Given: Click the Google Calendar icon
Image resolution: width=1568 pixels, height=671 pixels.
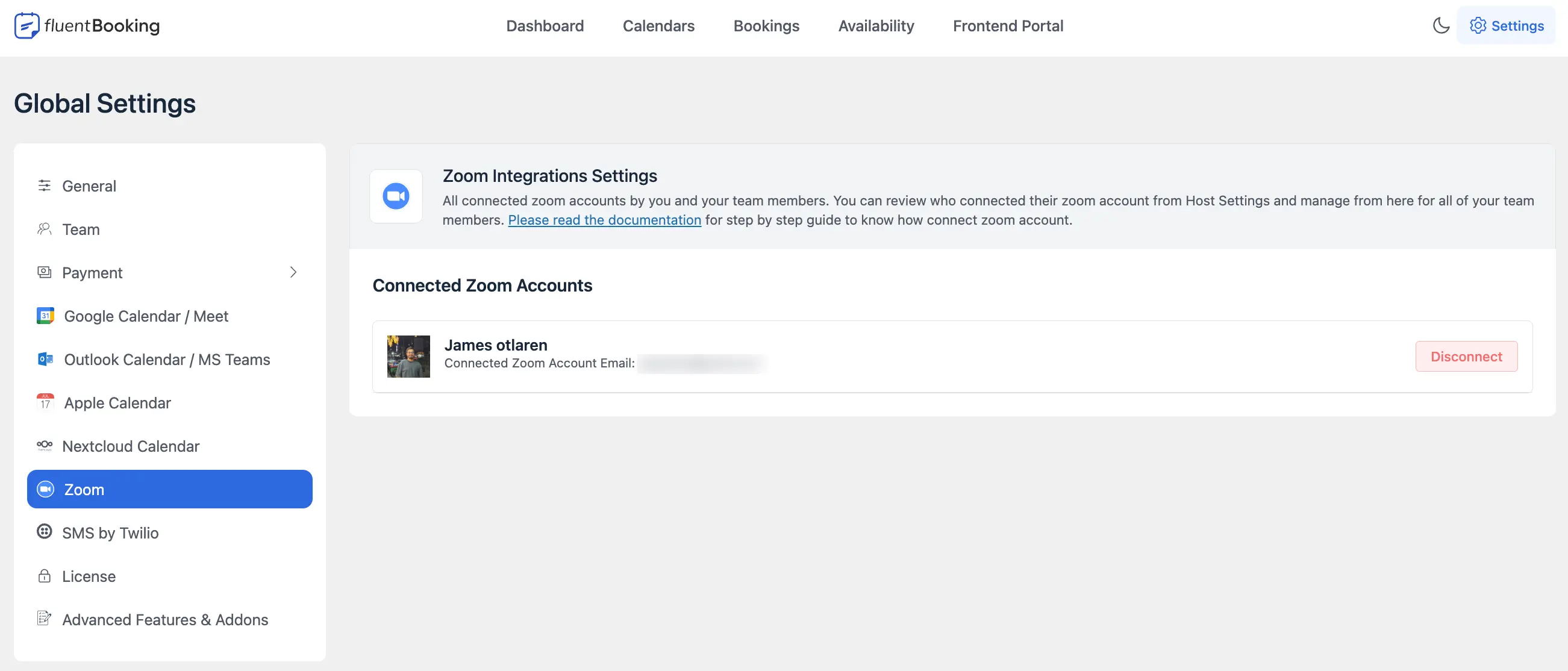Looking at the screenshot, I should coord(45,316).
